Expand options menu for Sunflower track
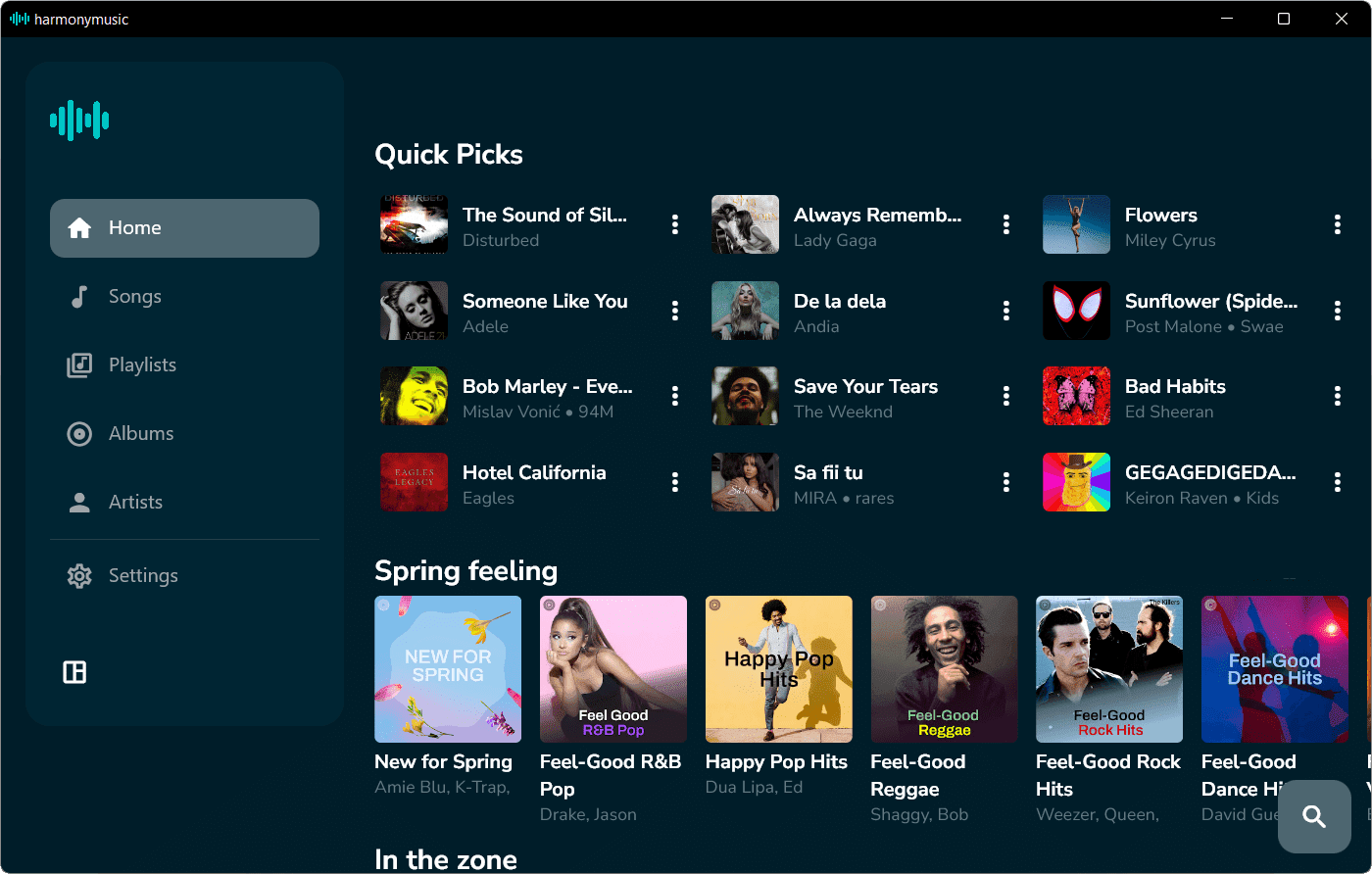Image resolution: width=1372 pixels, height=874 pixels. point(1337,311)
